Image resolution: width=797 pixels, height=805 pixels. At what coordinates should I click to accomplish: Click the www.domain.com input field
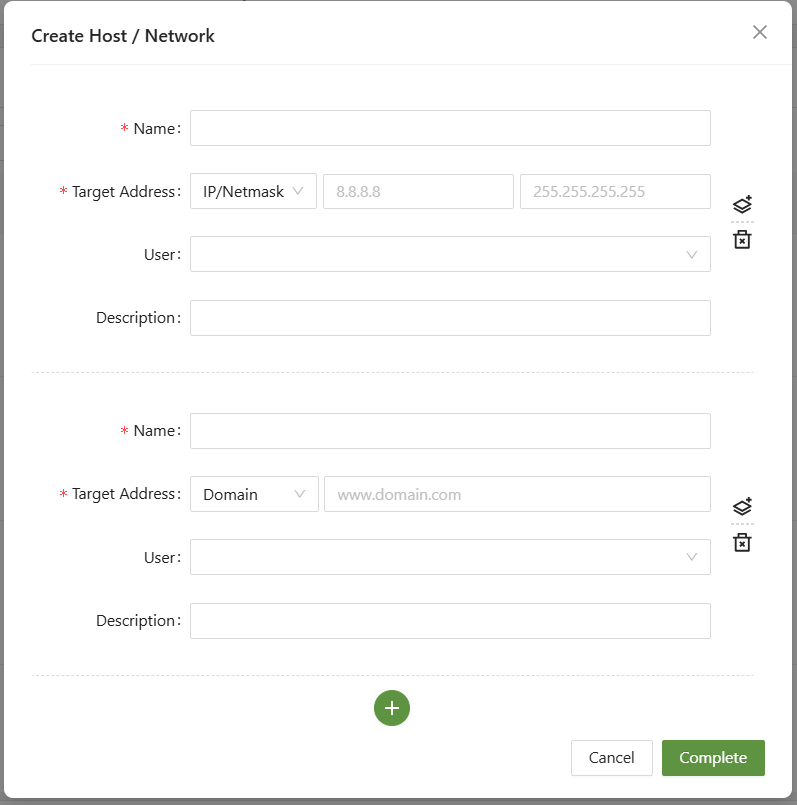[x=517, y=494]
